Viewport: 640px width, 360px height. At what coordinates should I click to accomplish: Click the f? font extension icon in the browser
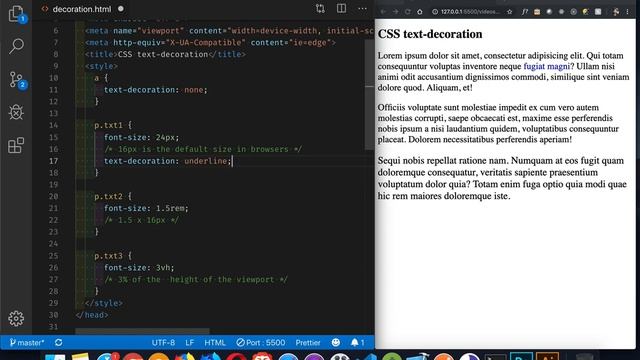click(x=524, y=12)
